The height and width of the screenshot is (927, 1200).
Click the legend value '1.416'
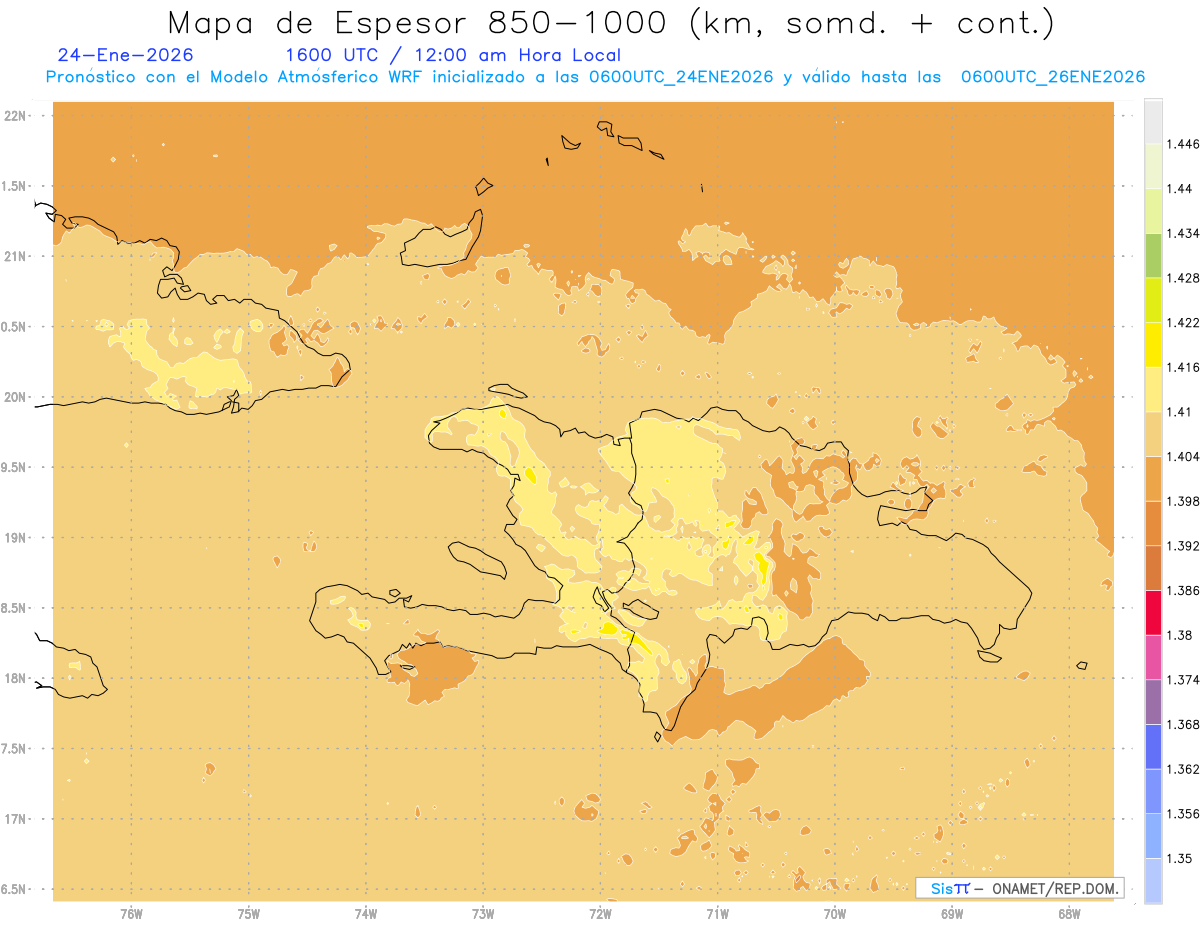click(x=1184, y=367)
